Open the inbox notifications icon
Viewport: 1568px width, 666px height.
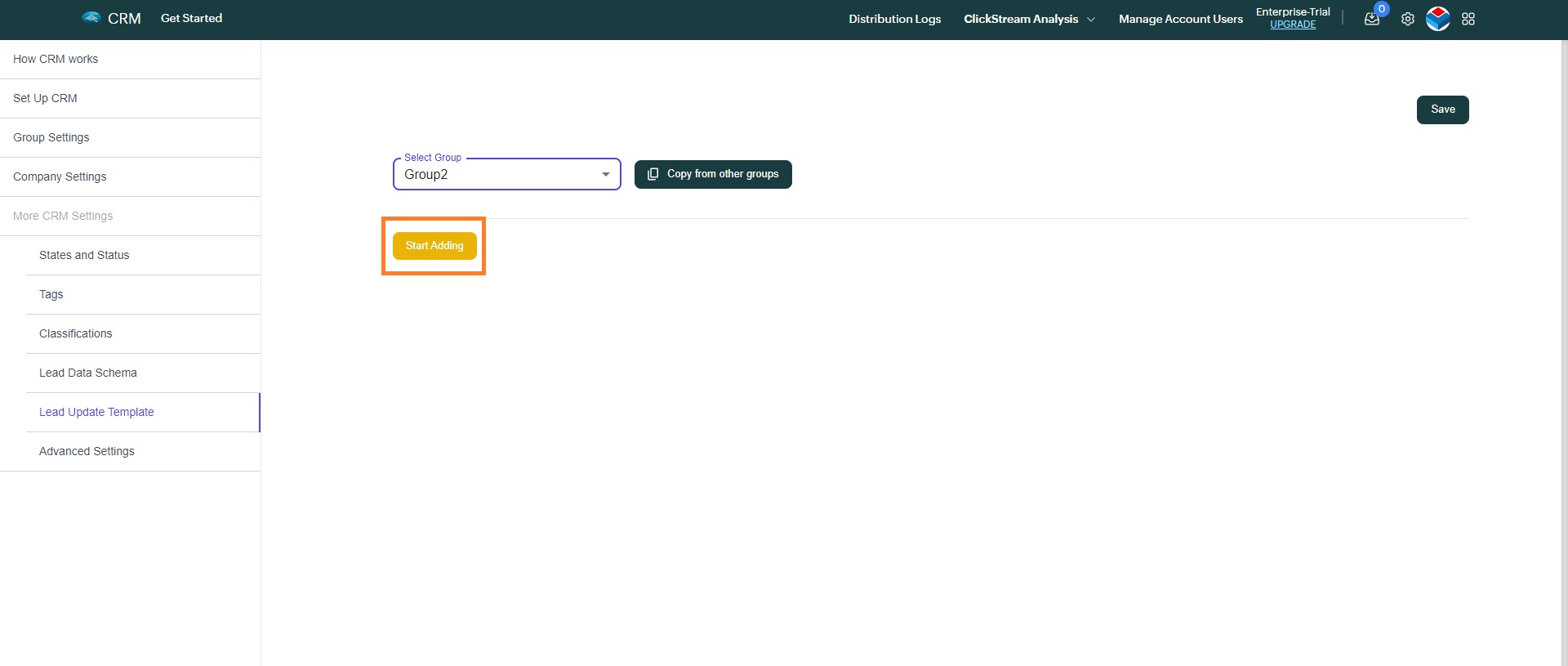[1372, 19]
